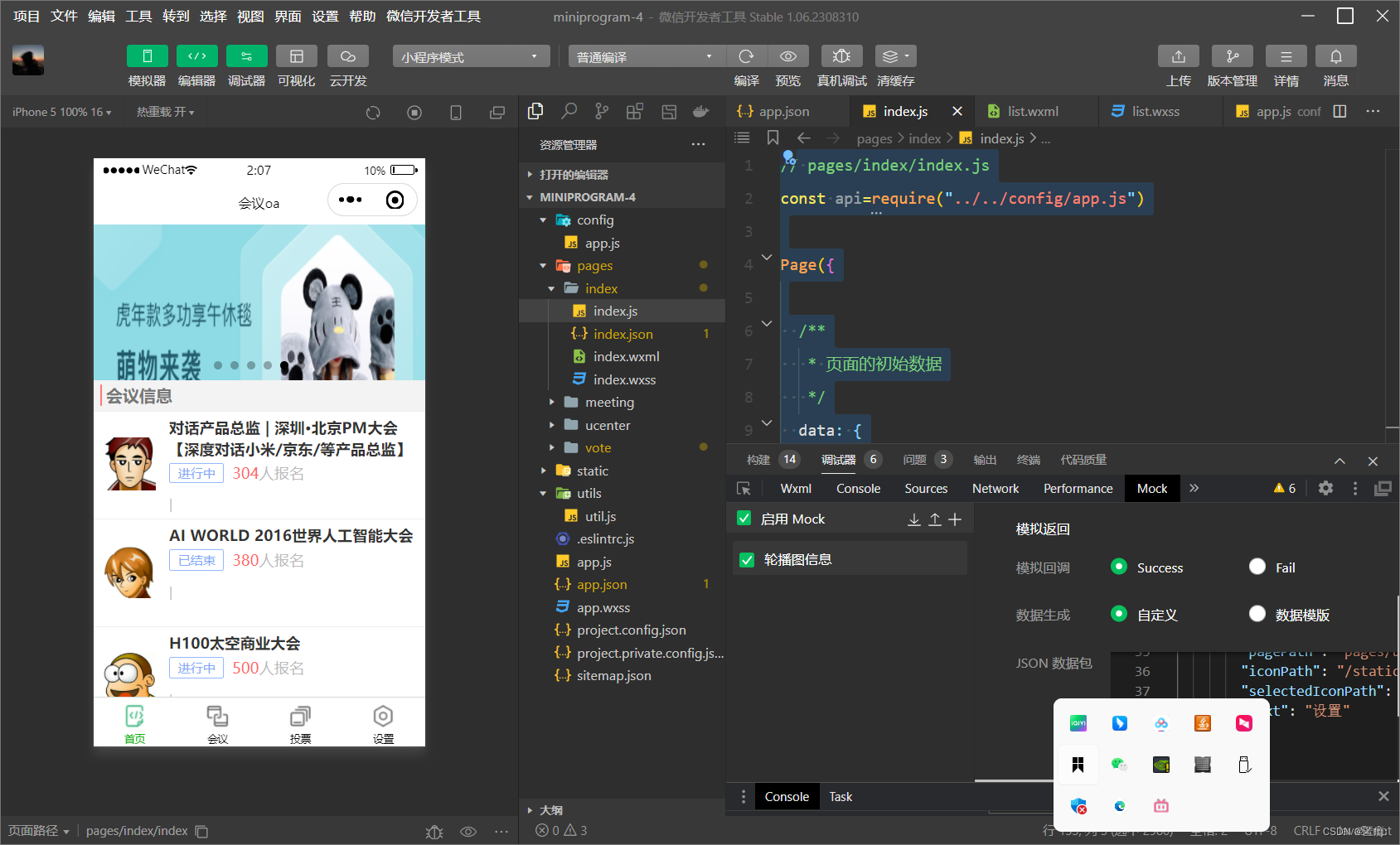Toggle bookmark icon in breadcrumb bar
Viewport: 1400px width, 845px height.
[x=773, y=138]
